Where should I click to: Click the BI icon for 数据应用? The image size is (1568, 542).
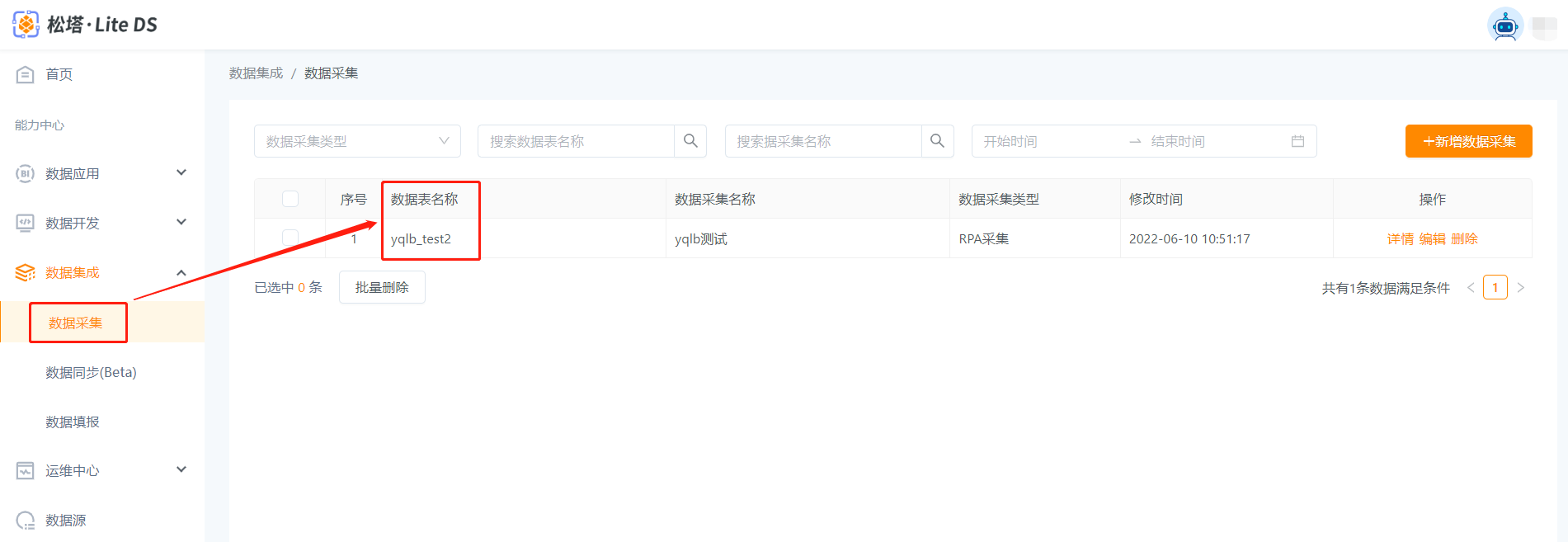[x=26, y=173]
